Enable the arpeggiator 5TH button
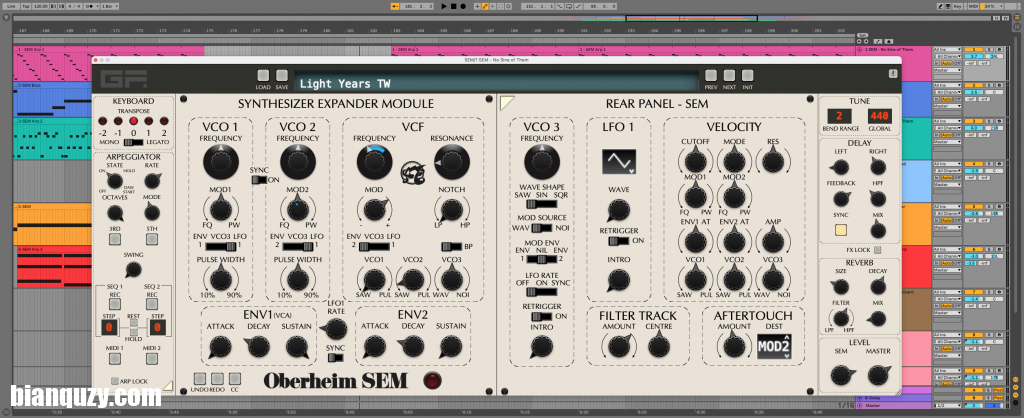The height and width of the screenshot is (418, 1024). point(152,239)
